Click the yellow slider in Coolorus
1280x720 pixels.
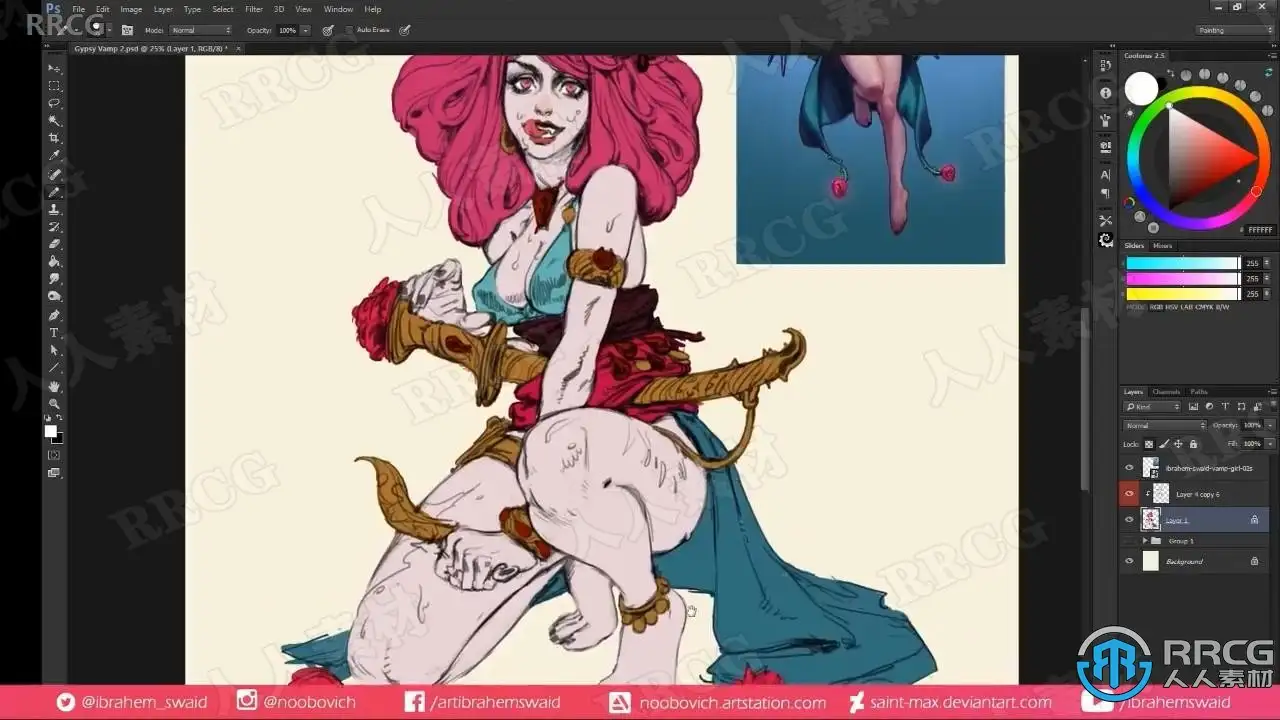click(1183, 294)
